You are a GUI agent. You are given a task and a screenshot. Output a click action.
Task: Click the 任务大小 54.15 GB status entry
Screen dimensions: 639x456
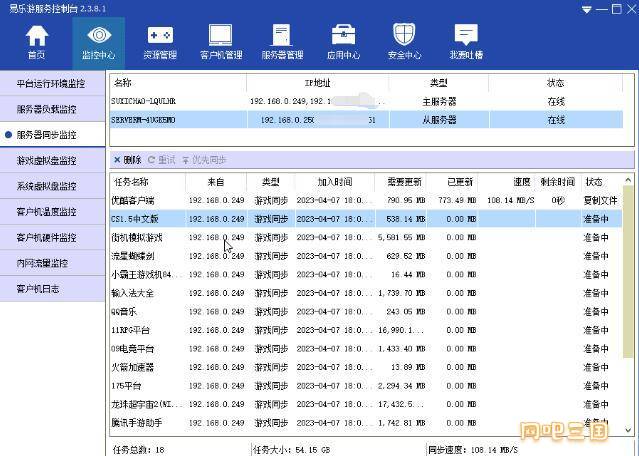(x=291, y=450)
